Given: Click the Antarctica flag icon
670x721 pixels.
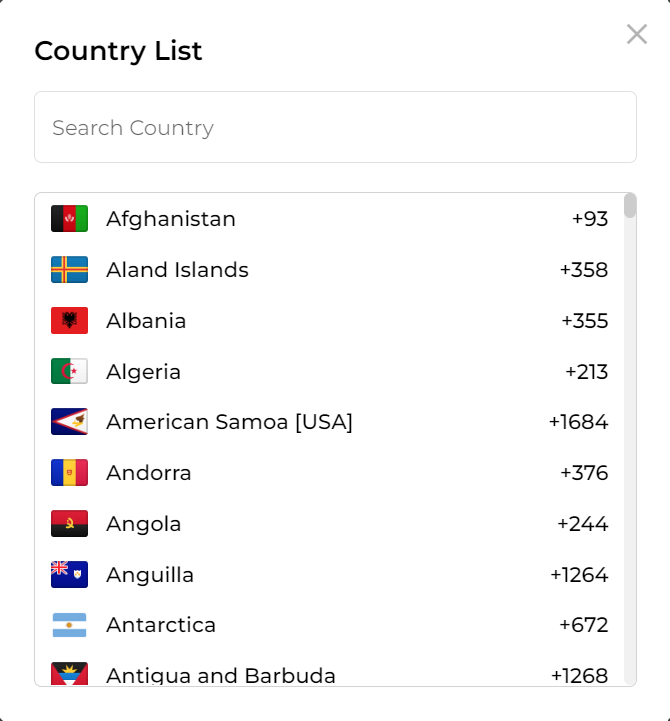Looking at the screenshot, I should pyautogui.click(x=69, y=625).
